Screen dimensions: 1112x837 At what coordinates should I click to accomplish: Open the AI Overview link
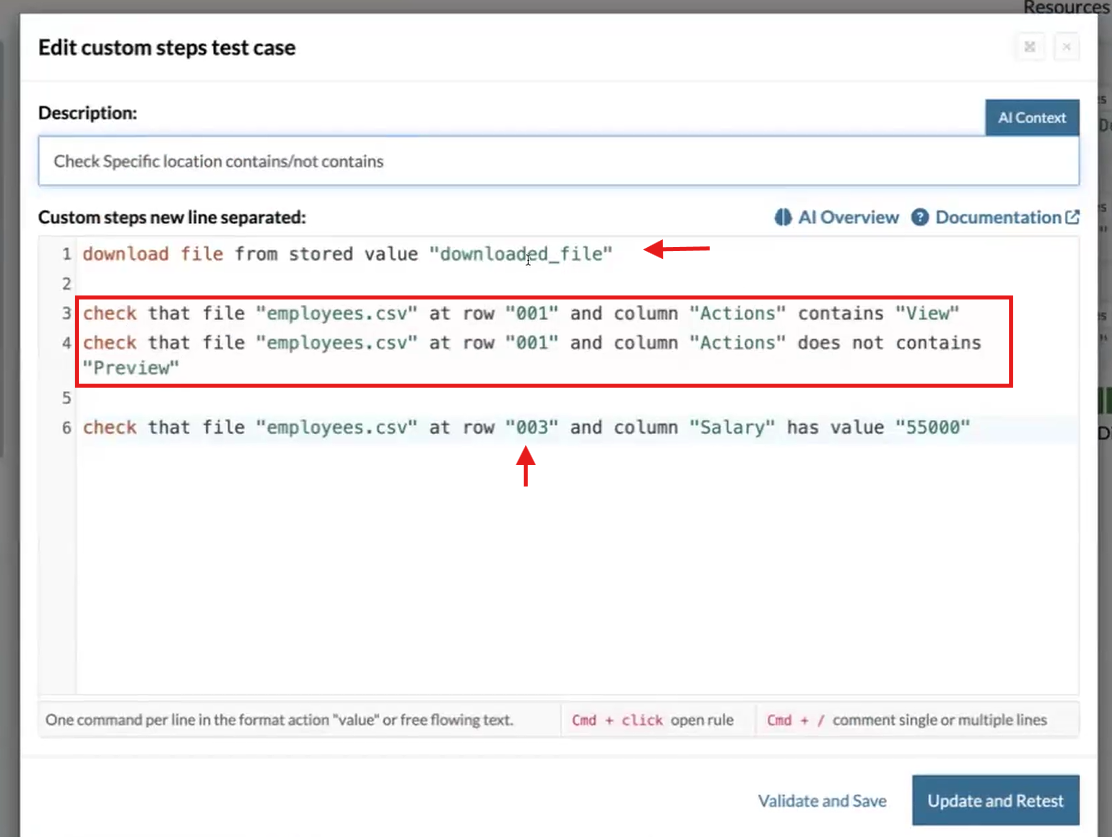(x=837, y=217)
